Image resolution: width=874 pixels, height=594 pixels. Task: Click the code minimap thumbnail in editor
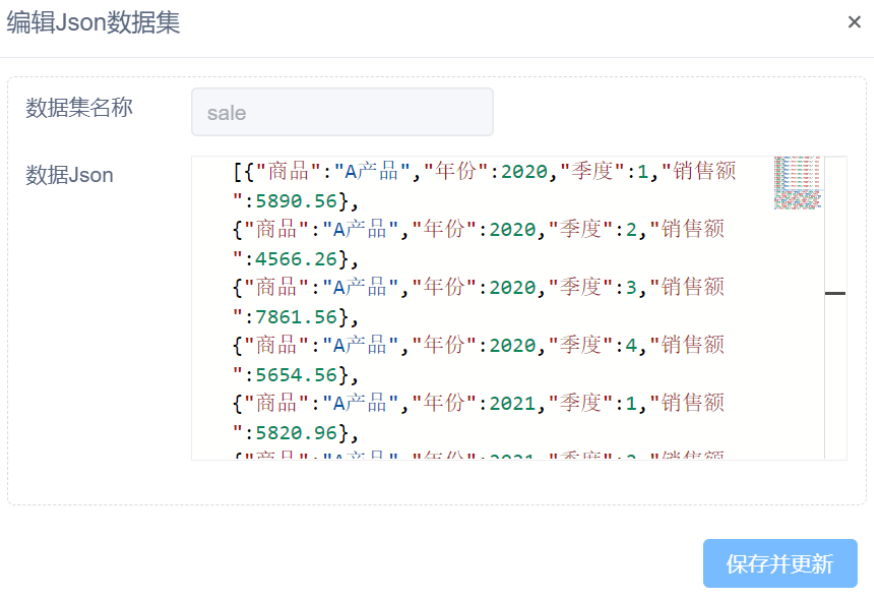798,182
